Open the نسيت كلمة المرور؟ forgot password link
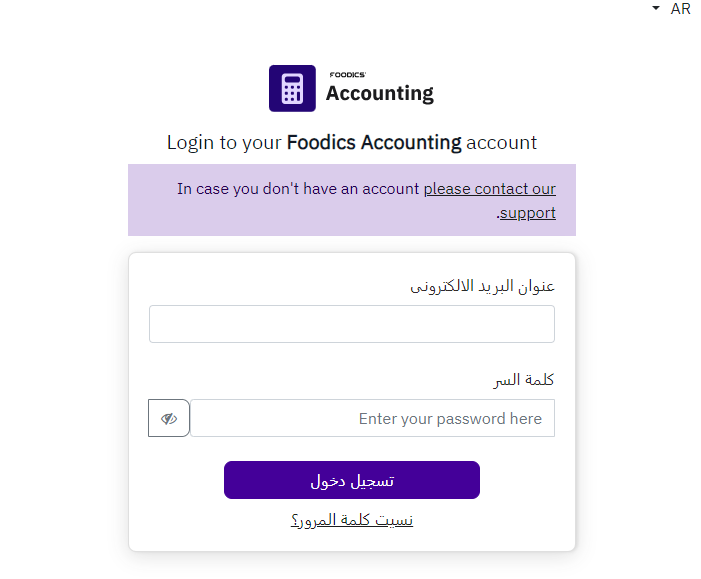Image resolution: width=701 pixels, height=579 pixels. point(352,520)
